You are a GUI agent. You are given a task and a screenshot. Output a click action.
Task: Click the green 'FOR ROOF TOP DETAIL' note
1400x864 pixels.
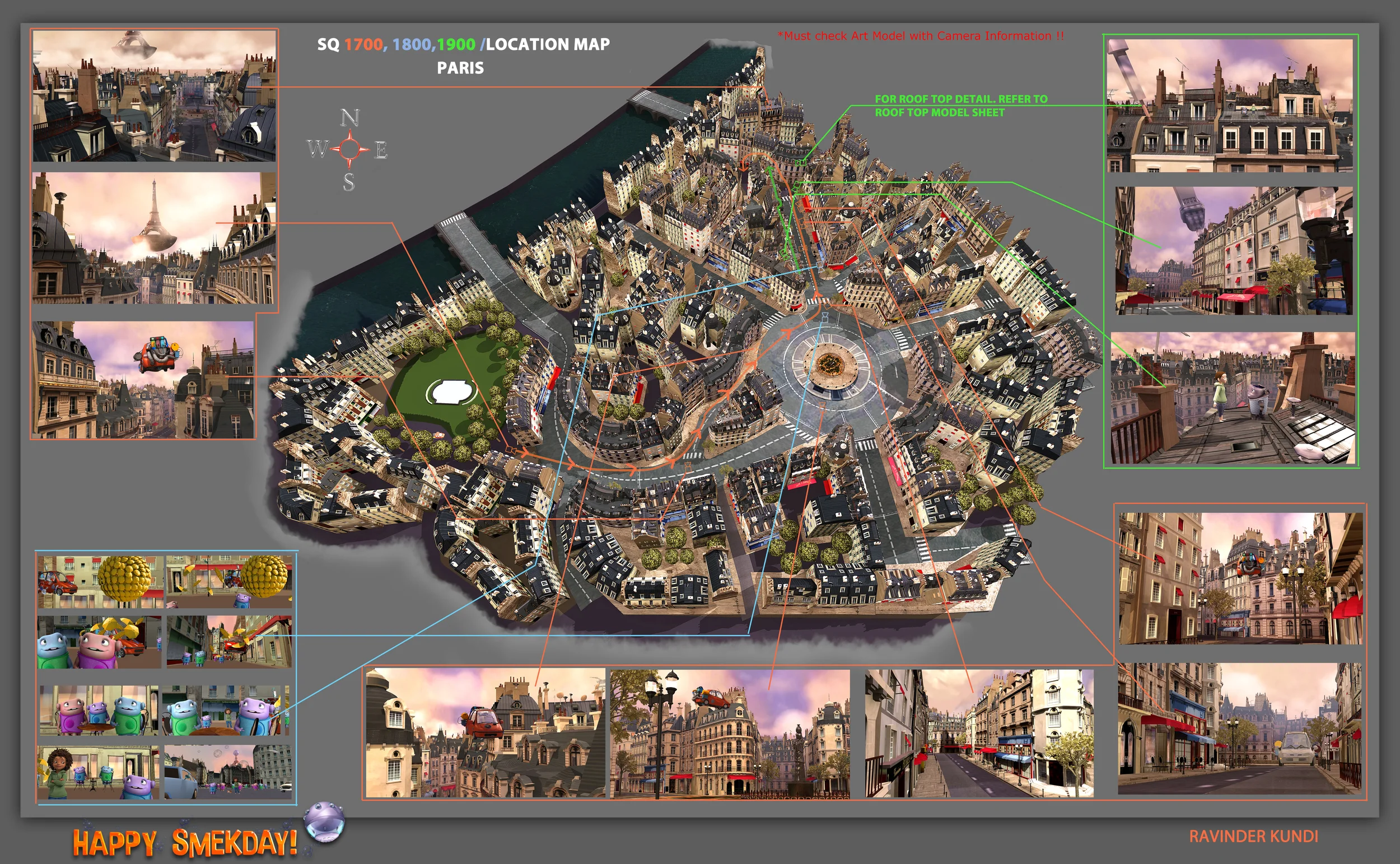tap(961, 106)
